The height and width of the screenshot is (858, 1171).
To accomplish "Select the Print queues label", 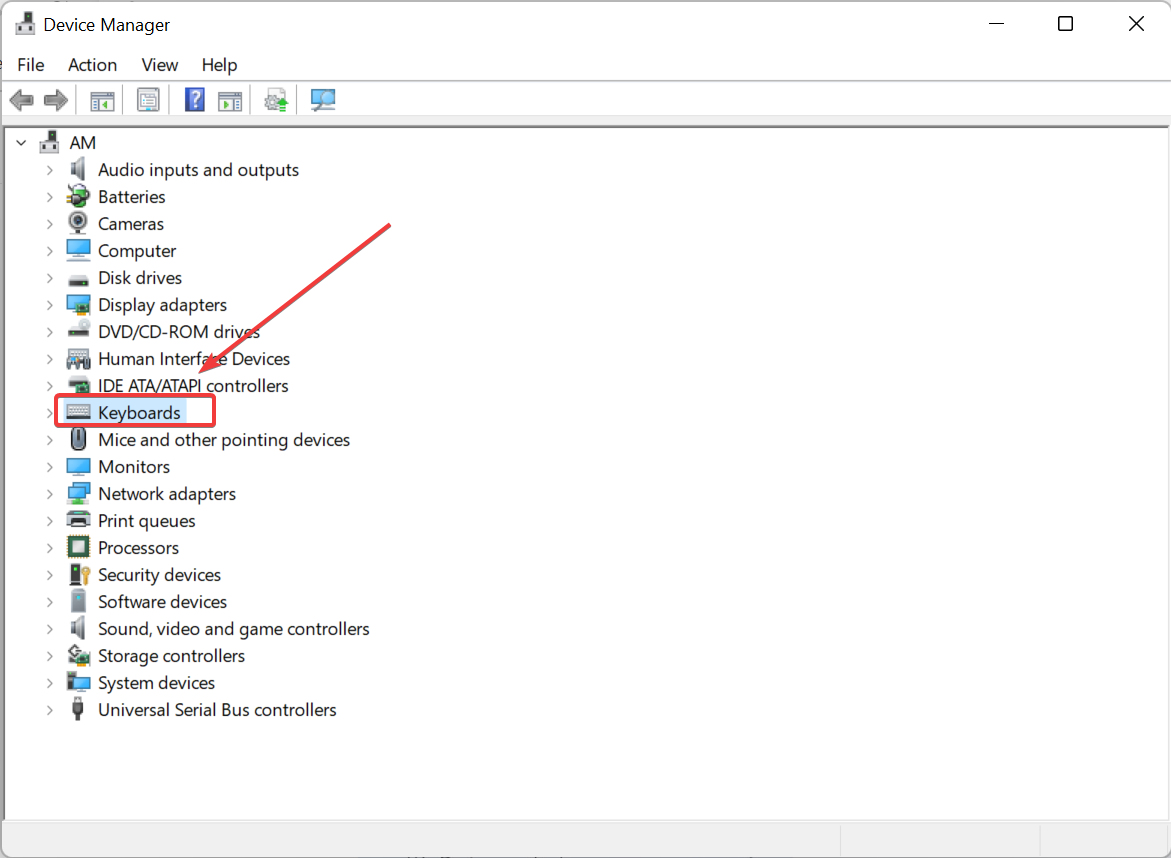I will (147, 520).
